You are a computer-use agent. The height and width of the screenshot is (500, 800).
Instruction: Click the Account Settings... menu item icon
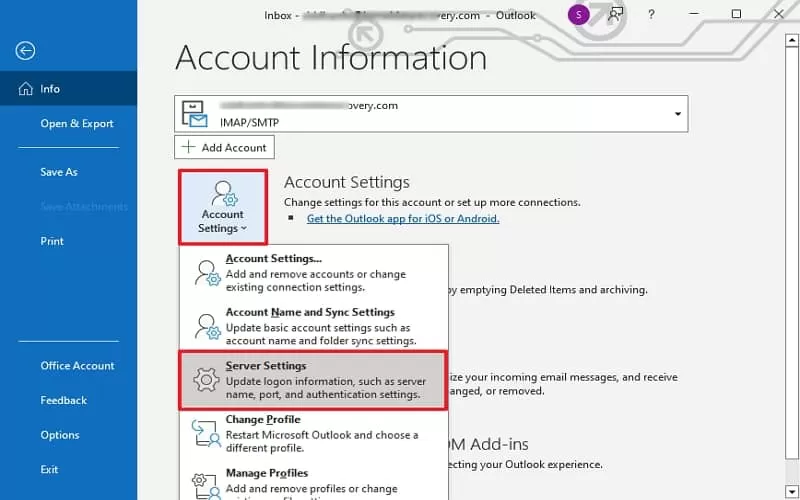(207, 273)
